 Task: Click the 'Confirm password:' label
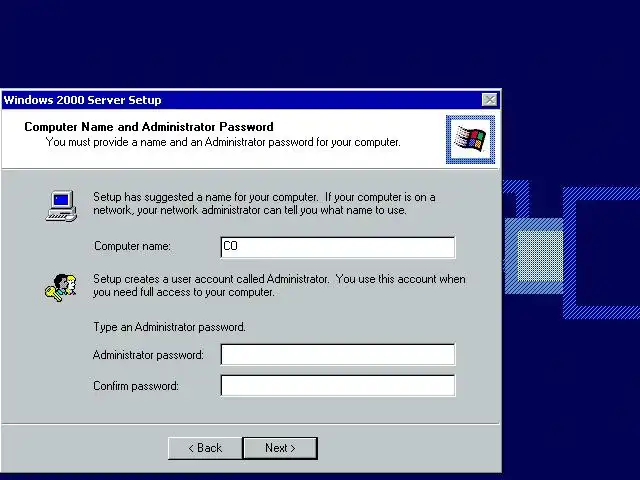pyautogui.click(x=136, y=386)
